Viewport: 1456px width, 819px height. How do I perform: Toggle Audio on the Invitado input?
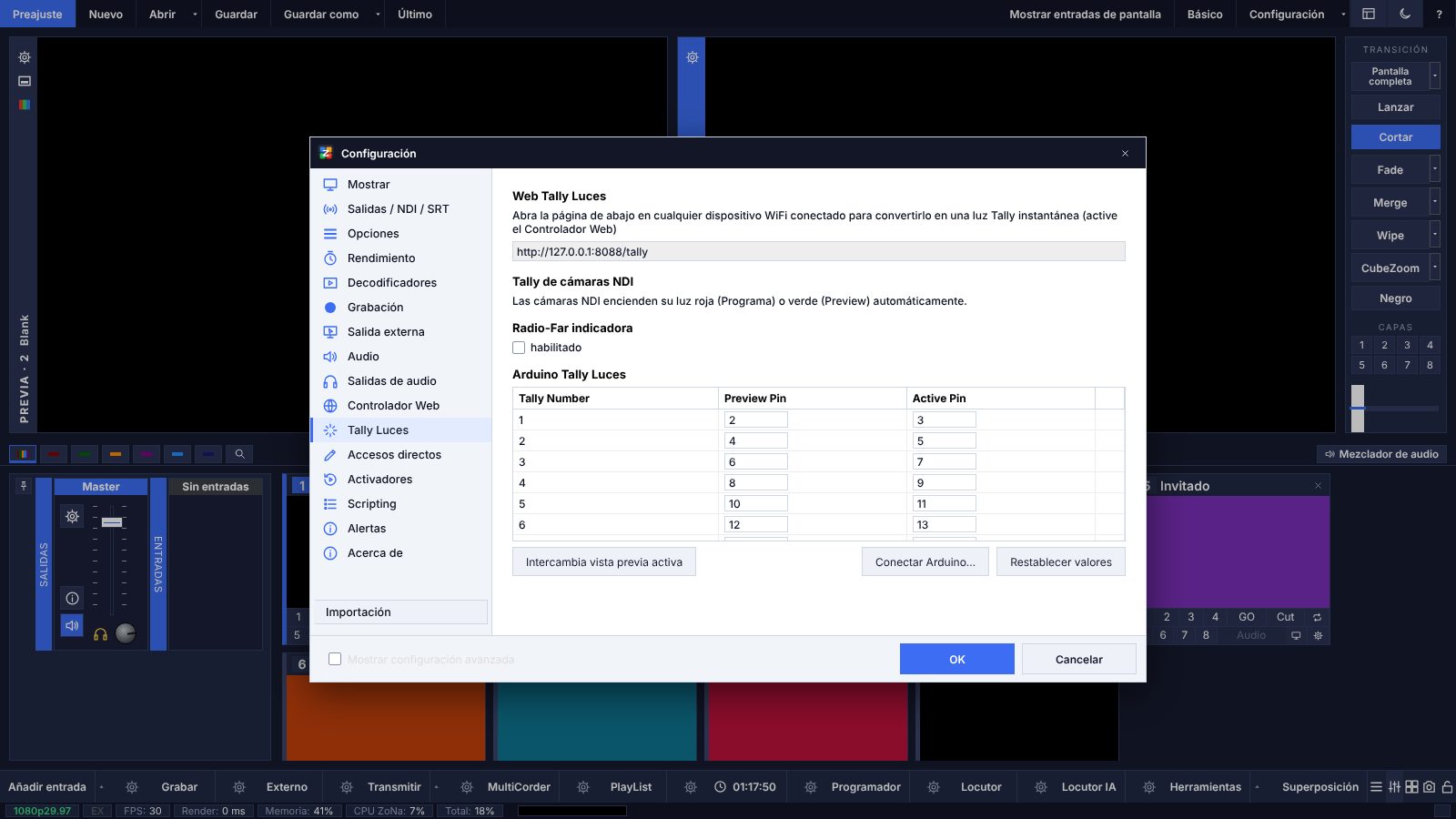point(1251,635)
